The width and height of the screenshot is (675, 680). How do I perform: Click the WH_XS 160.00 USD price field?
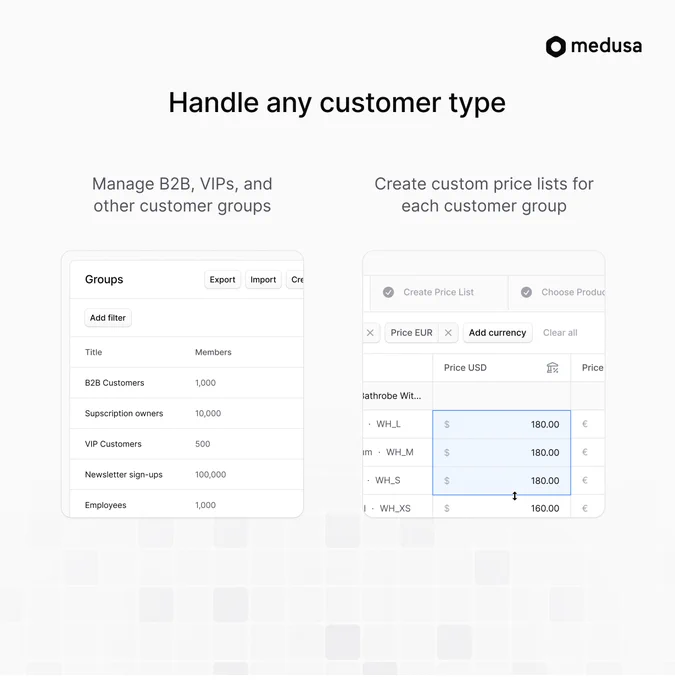[x=501, y=507]
